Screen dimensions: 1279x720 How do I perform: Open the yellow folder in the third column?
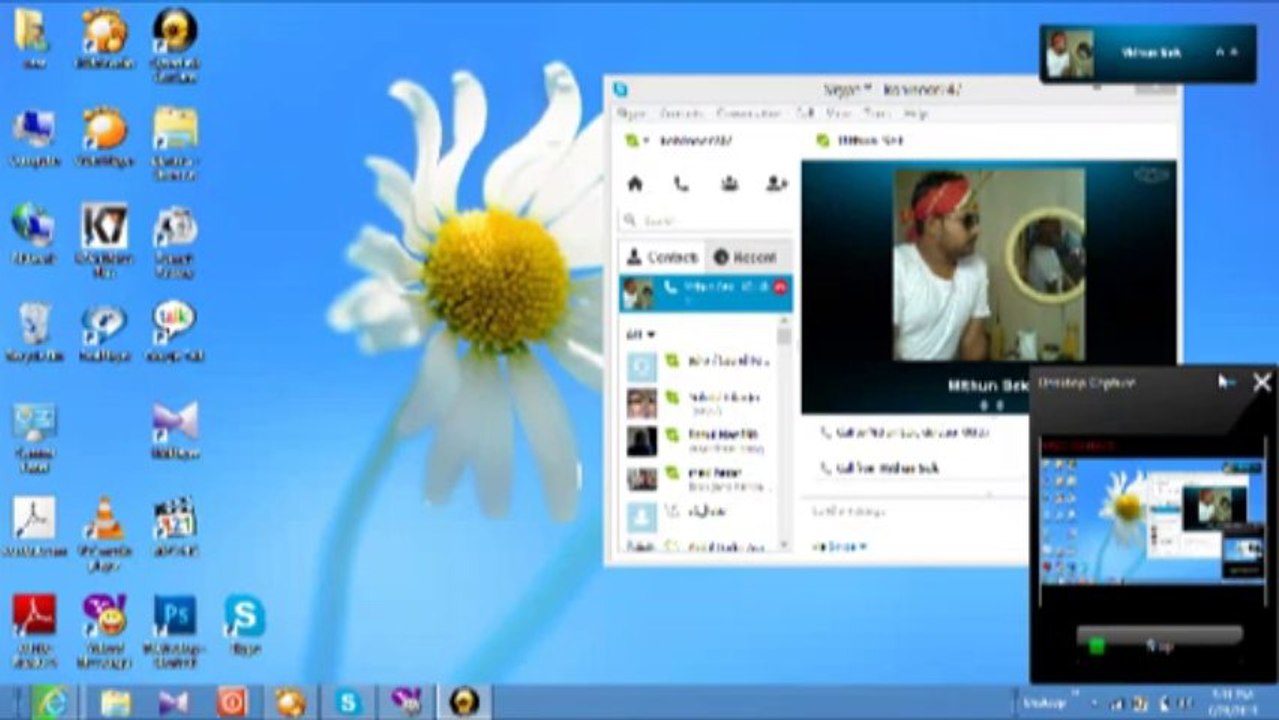pyautogui.click(x=175, y=143)
